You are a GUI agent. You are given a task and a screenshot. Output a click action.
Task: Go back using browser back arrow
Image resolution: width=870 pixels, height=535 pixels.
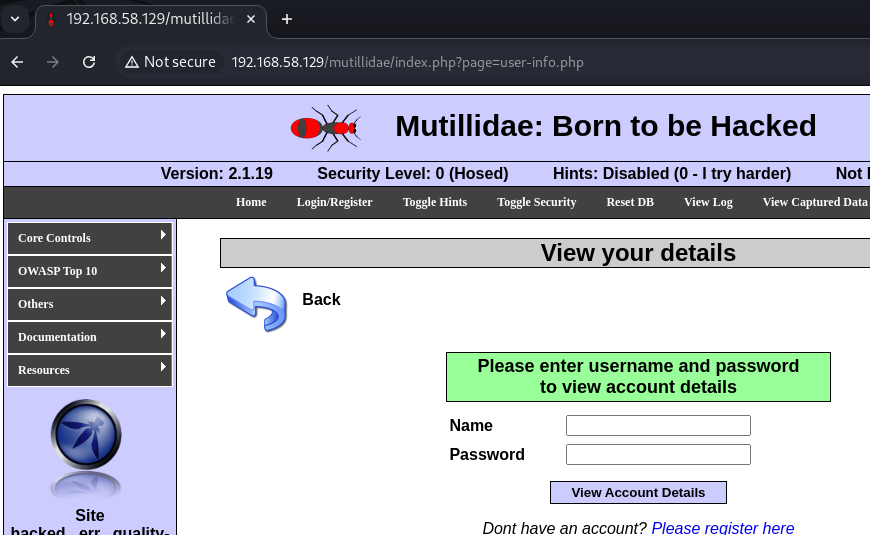[17, 62]
